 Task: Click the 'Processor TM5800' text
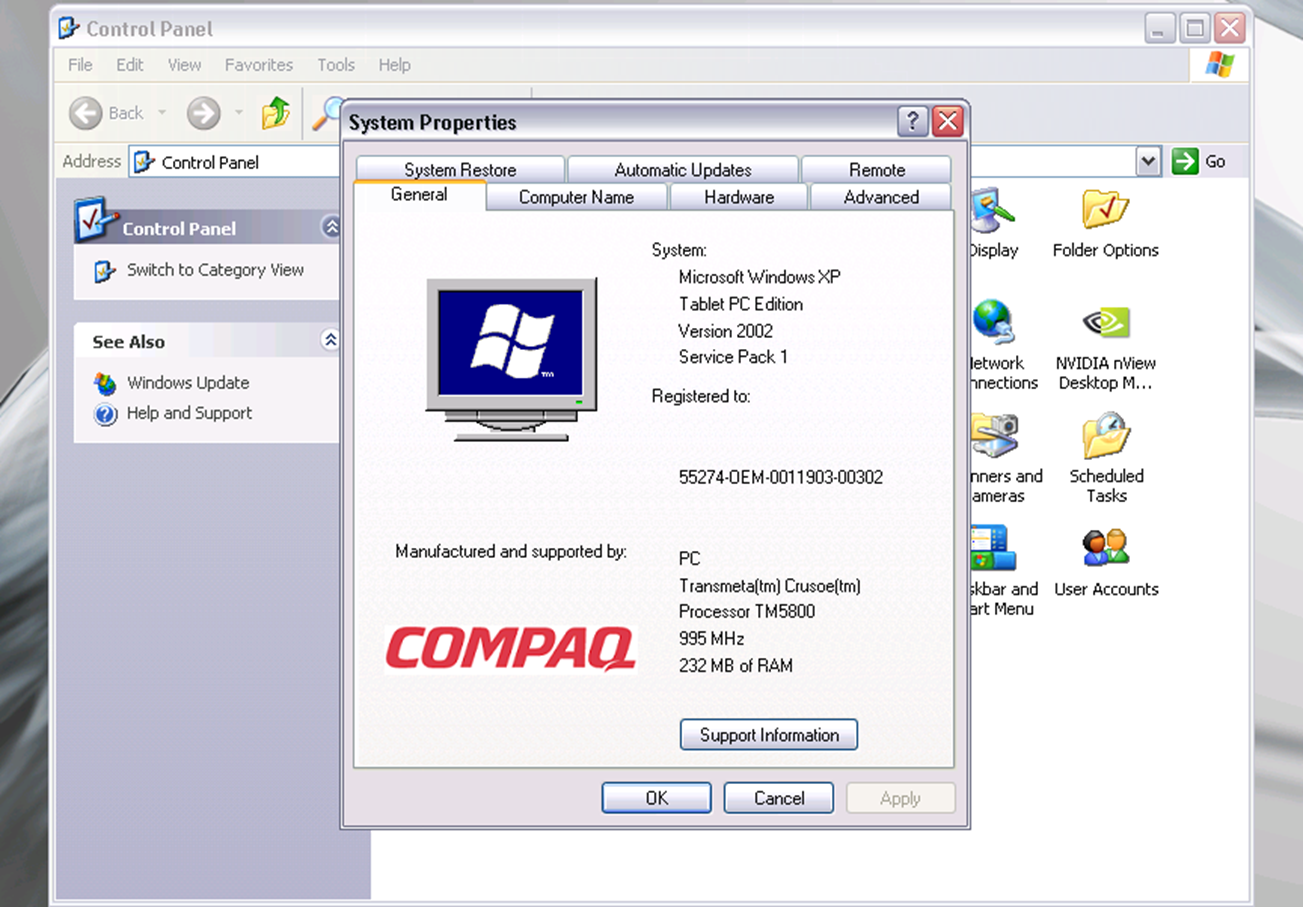(x=747, y=611)
